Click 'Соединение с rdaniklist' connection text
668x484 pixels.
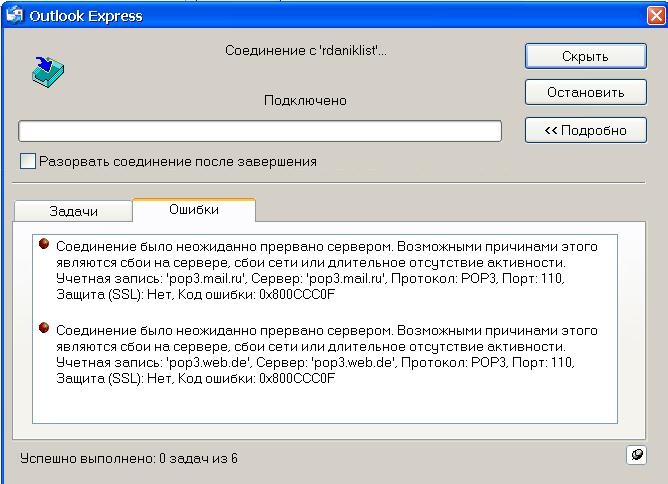tap(305, 50)
